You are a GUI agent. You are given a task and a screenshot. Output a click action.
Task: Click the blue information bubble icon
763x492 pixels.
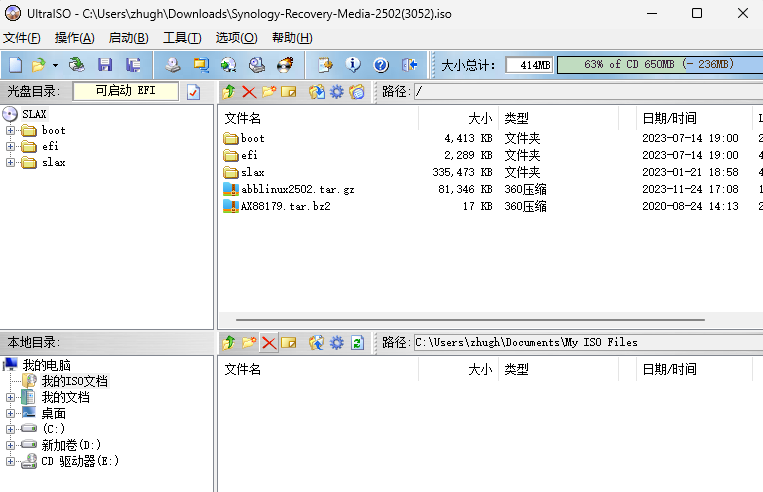tap(353, 65)
